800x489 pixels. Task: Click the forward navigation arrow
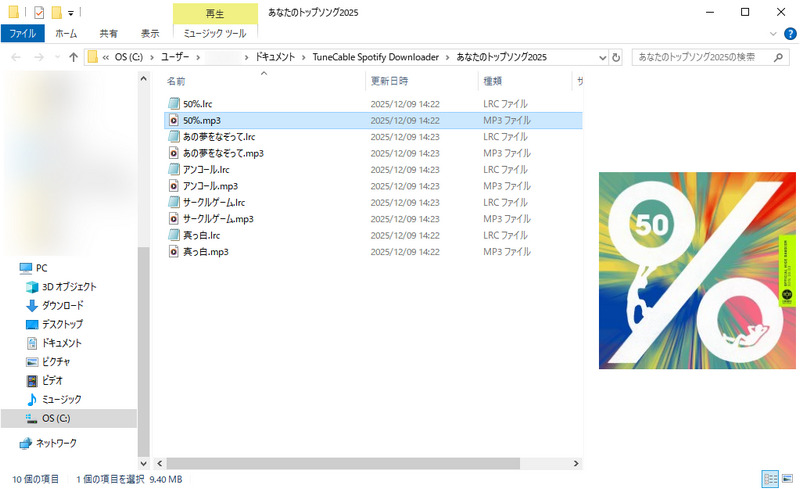pos(39,57)
